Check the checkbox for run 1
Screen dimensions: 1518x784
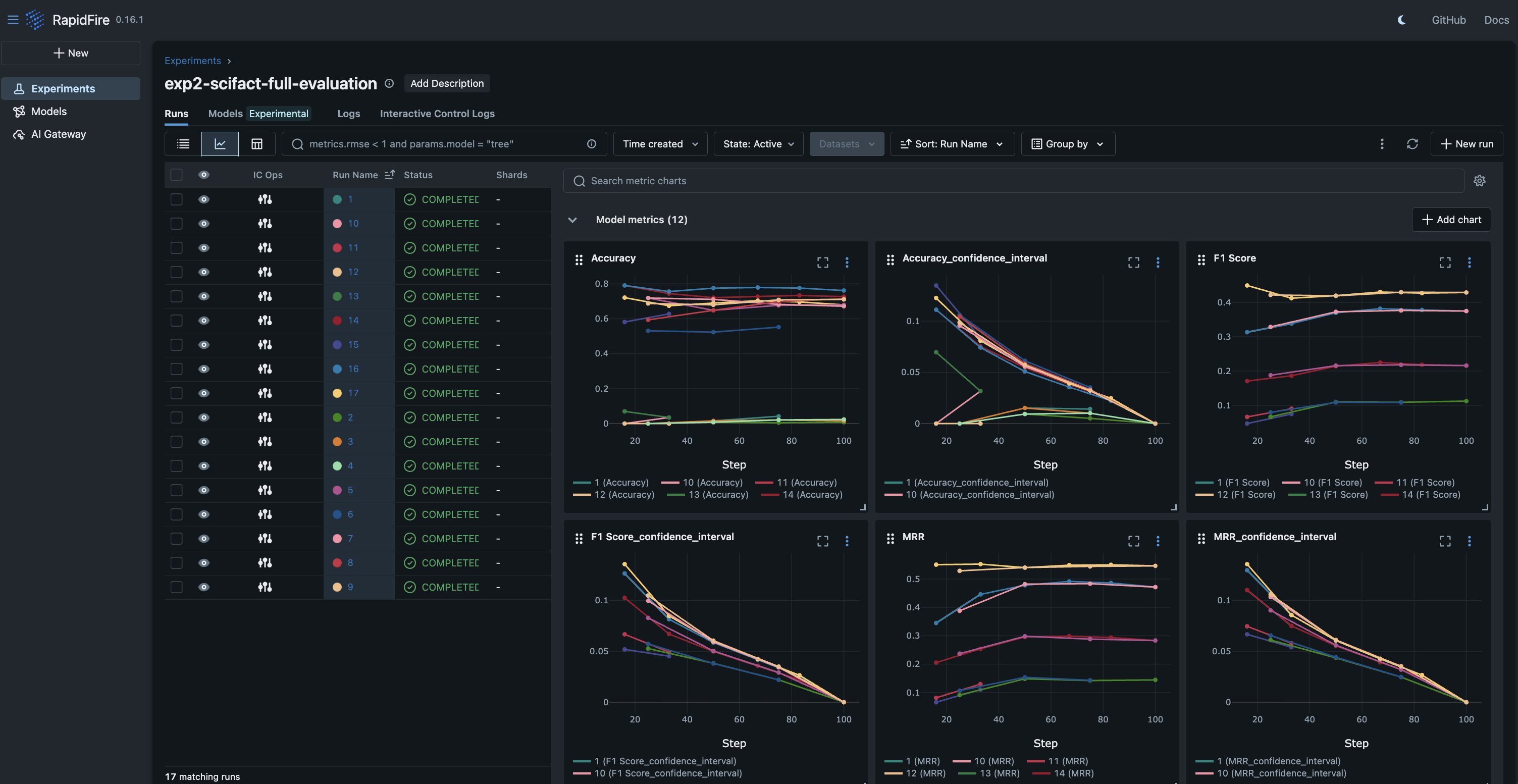[x=176, y=199]
